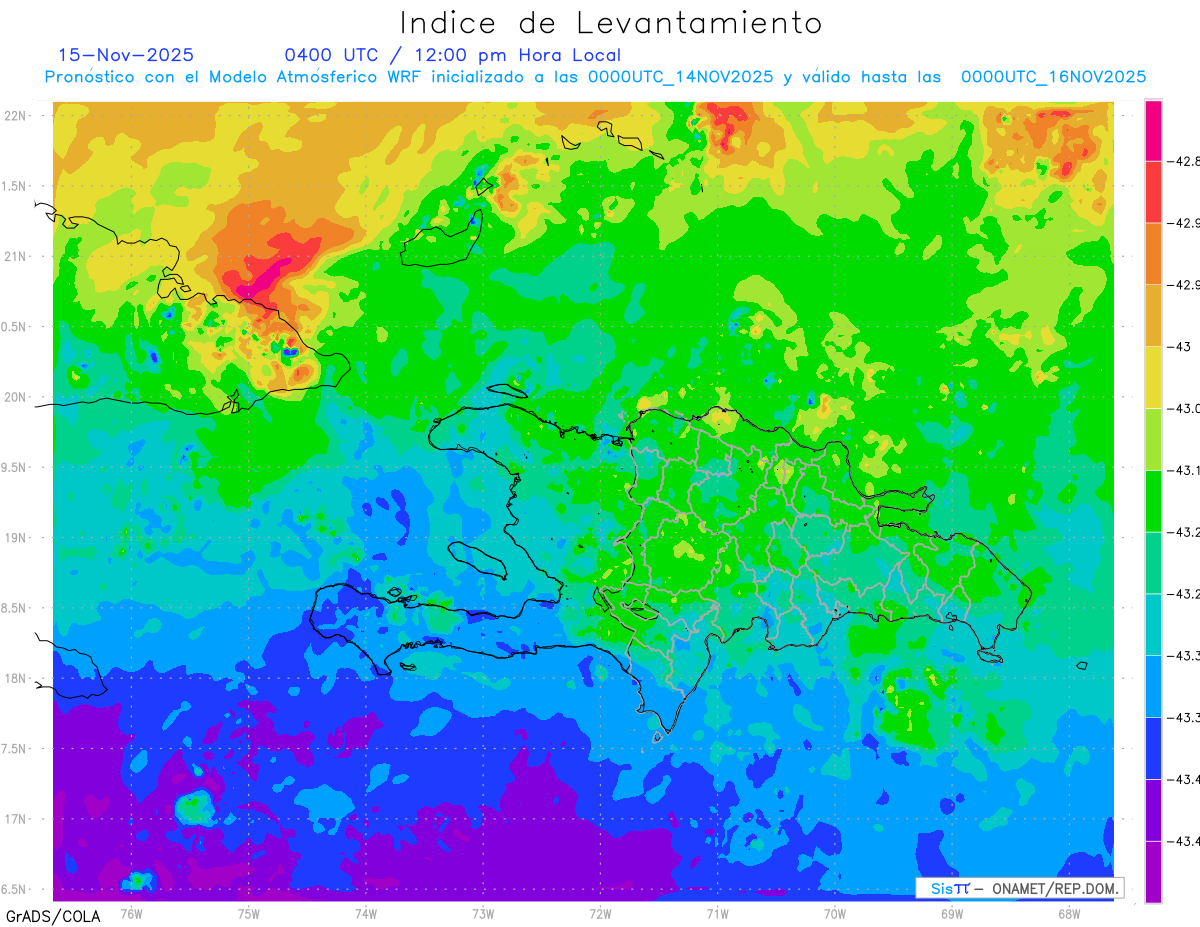Viewport: 1200px width, 927px height.
Task: Click the amber-gold swatch in the color legend
Action: click(x=1153, y=314)
